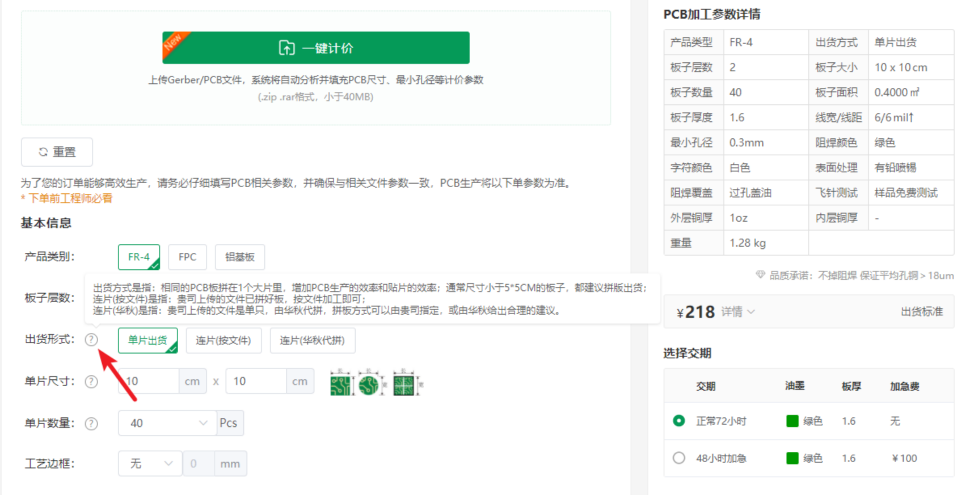Click the 一键计价 upload button

(315, 48)
